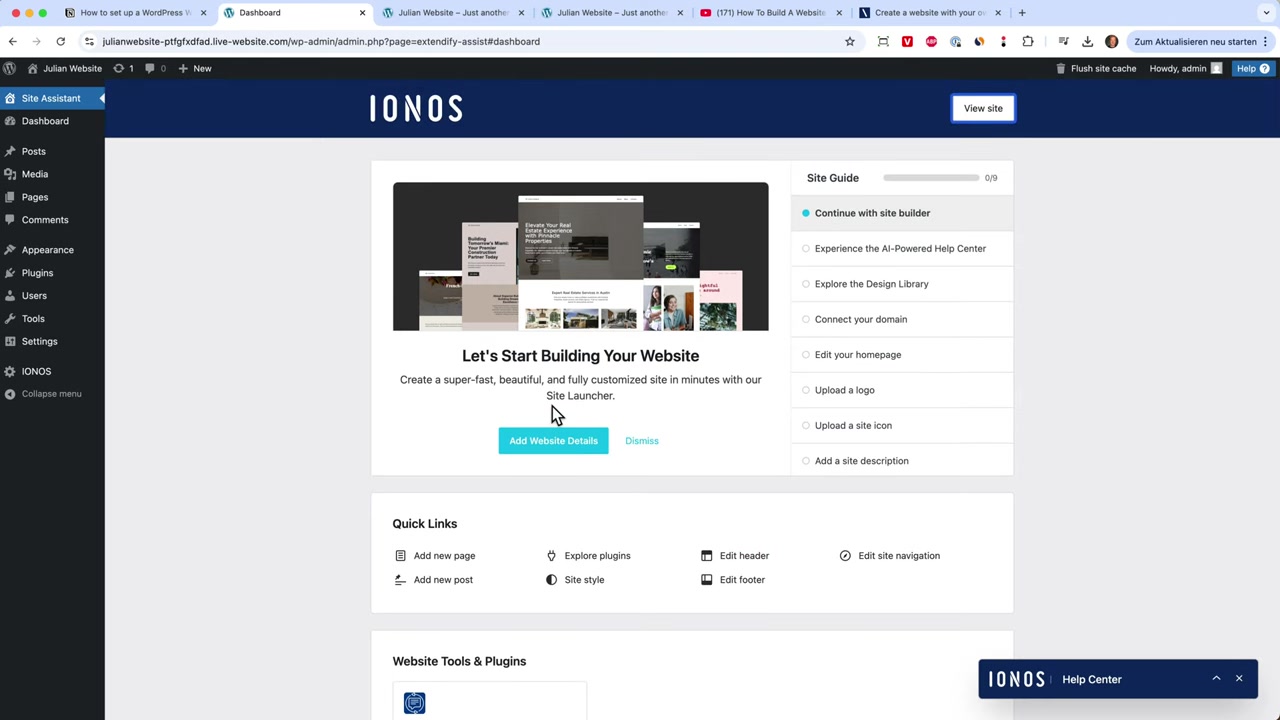Viewport: 1280px width, 720px height.
Task: Click the Tools wrench icon
Action: [10, 319]
